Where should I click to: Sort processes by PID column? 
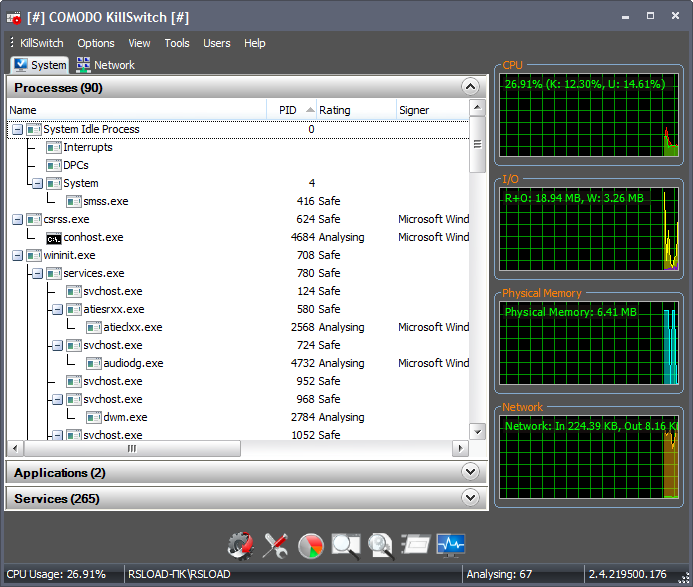tap(291, 110)
